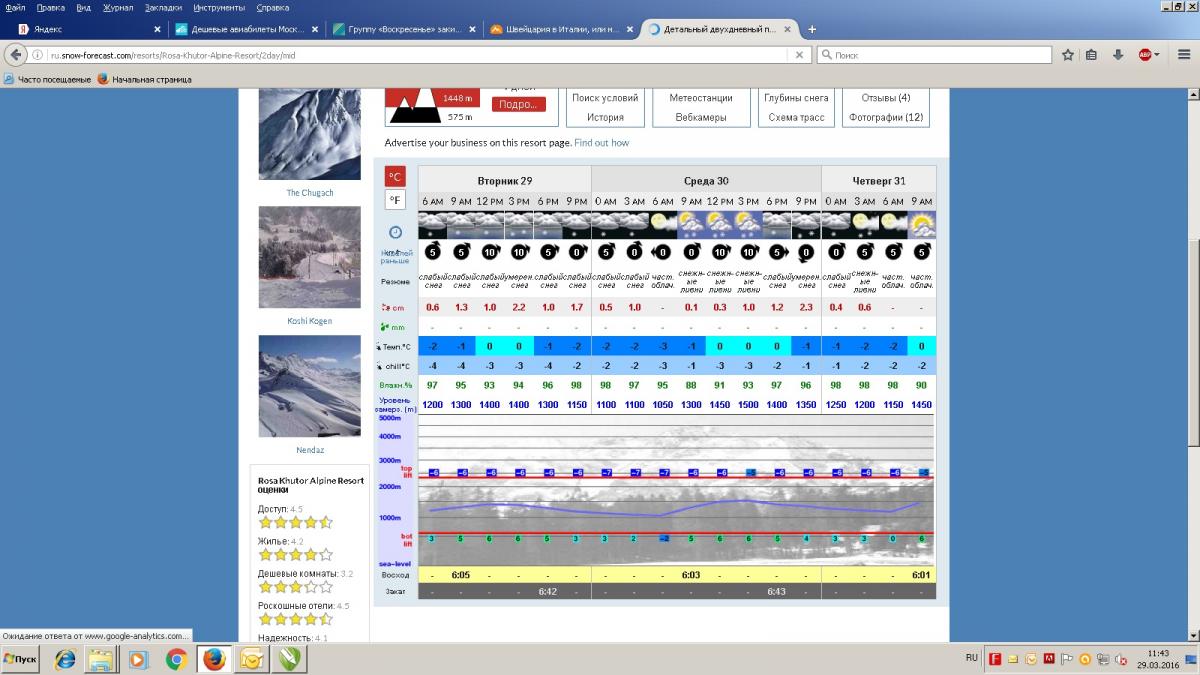Open the bookmarks list icon in toolbar
The height and width of the screenshot is (675, 1200).
tap(1092, 55)
